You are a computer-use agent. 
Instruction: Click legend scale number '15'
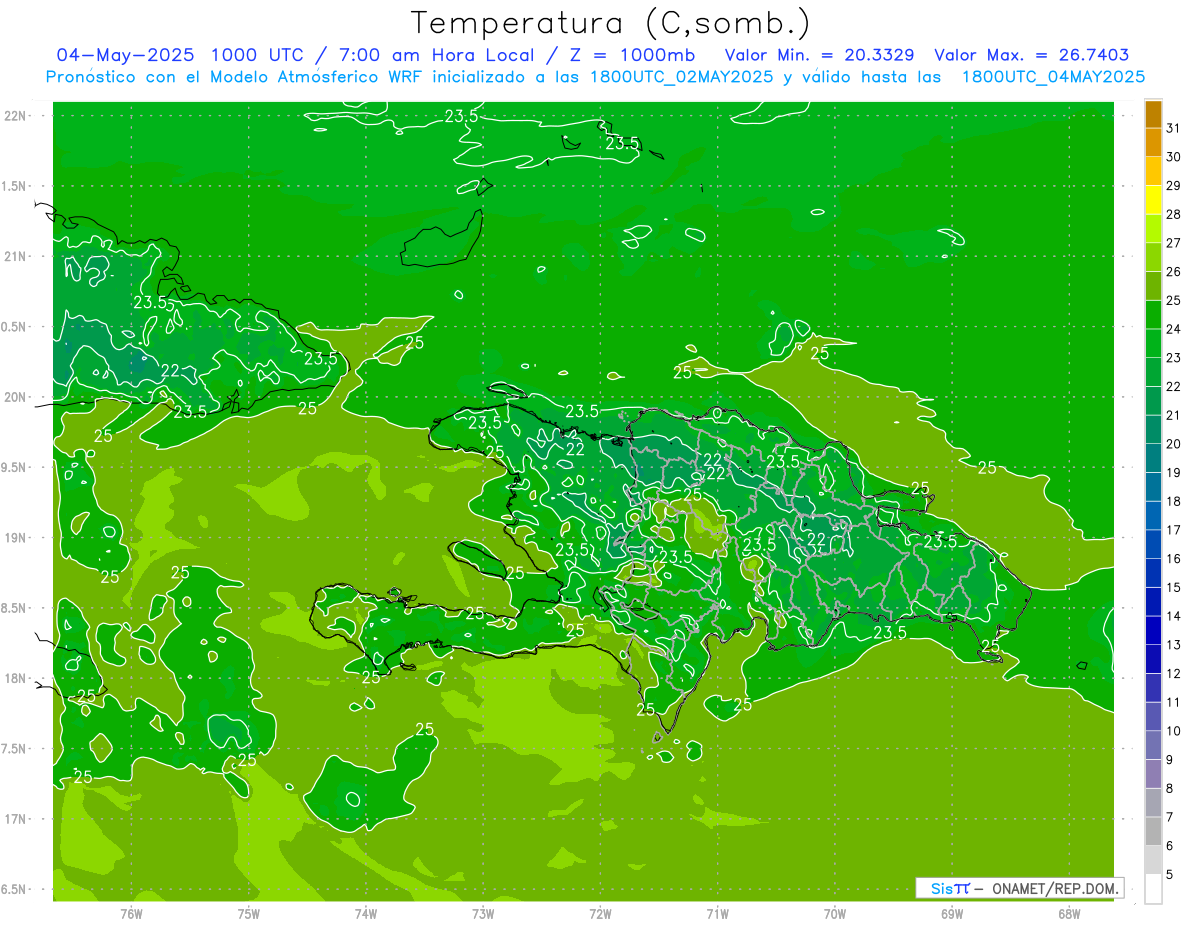pyautogui.click(x=1174, y=587)
